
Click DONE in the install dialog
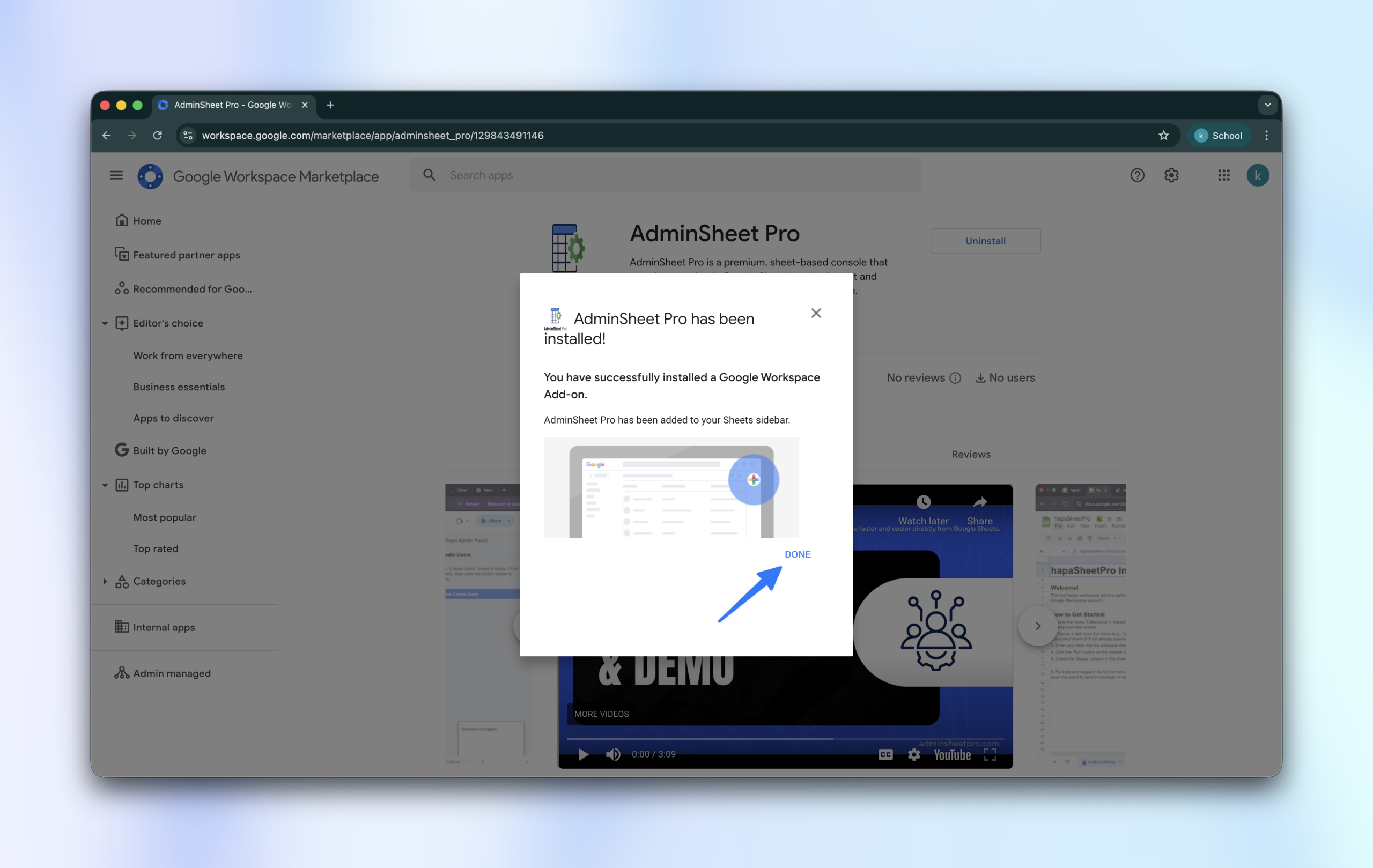[x=797, y=554]
